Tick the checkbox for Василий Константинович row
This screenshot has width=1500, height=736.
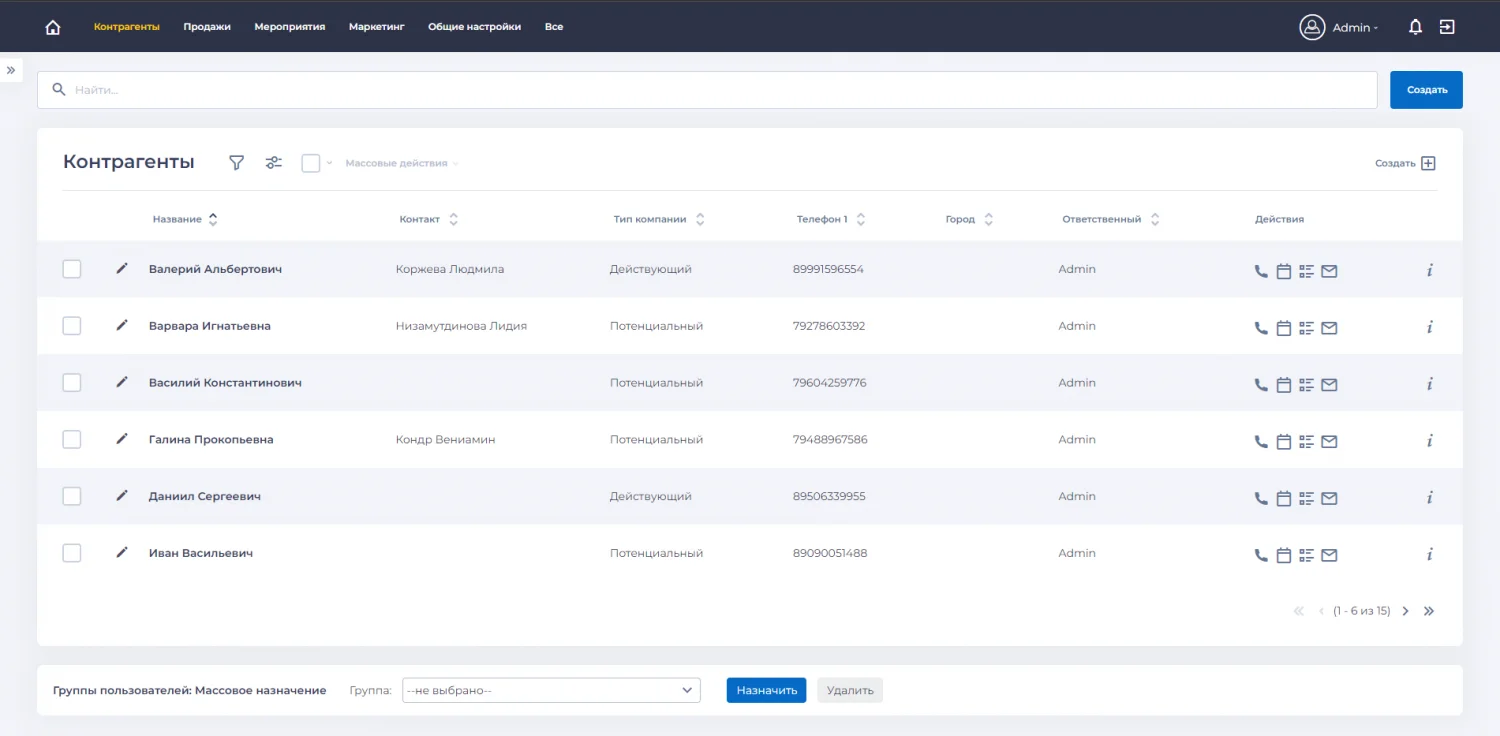coord(72,383)
